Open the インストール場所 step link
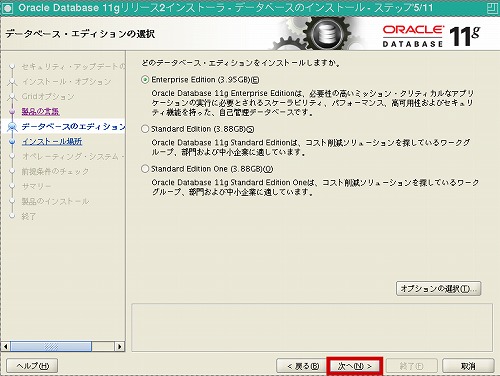 click(x=52, y=141)
